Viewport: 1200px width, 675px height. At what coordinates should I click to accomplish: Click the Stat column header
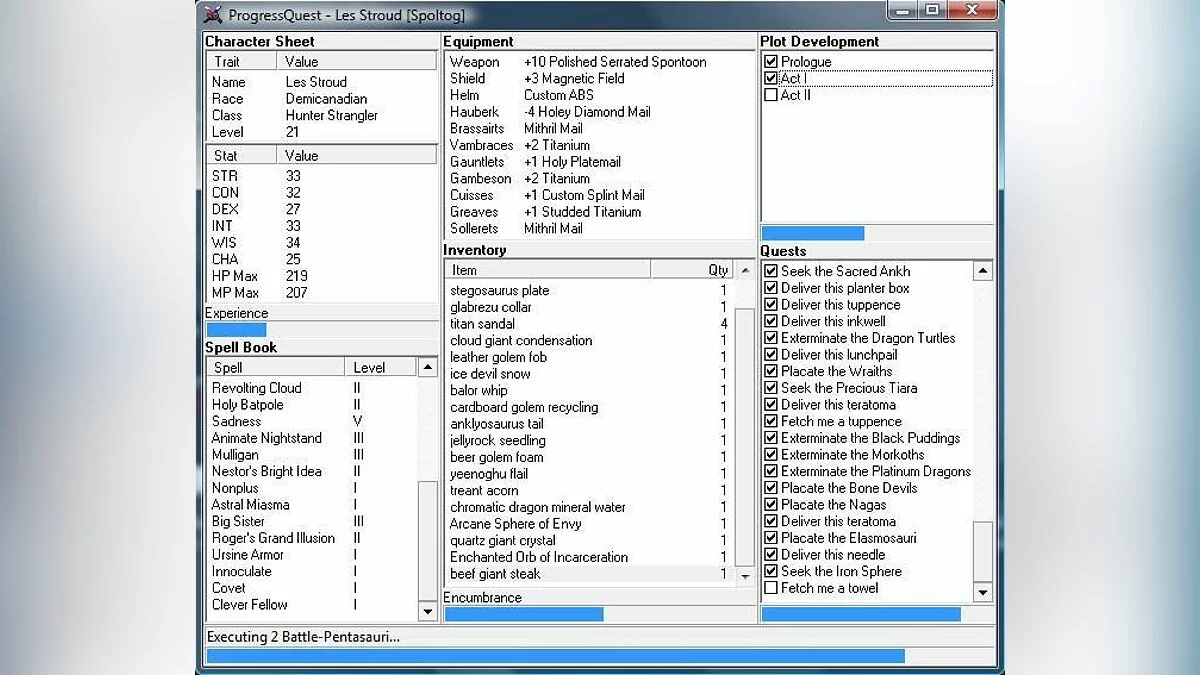(x=241, y=155)
